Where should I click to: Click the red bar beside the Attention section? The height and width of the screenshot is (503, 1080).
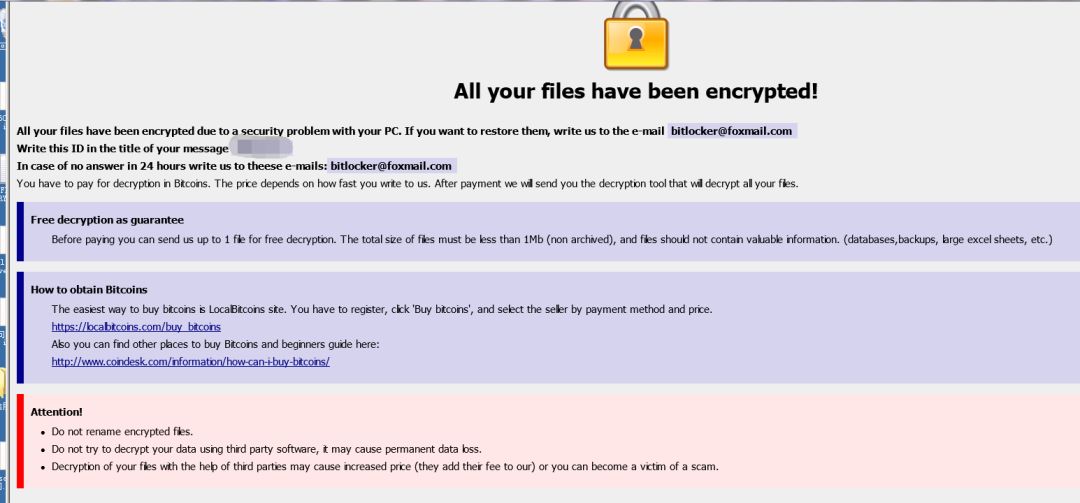20,445
